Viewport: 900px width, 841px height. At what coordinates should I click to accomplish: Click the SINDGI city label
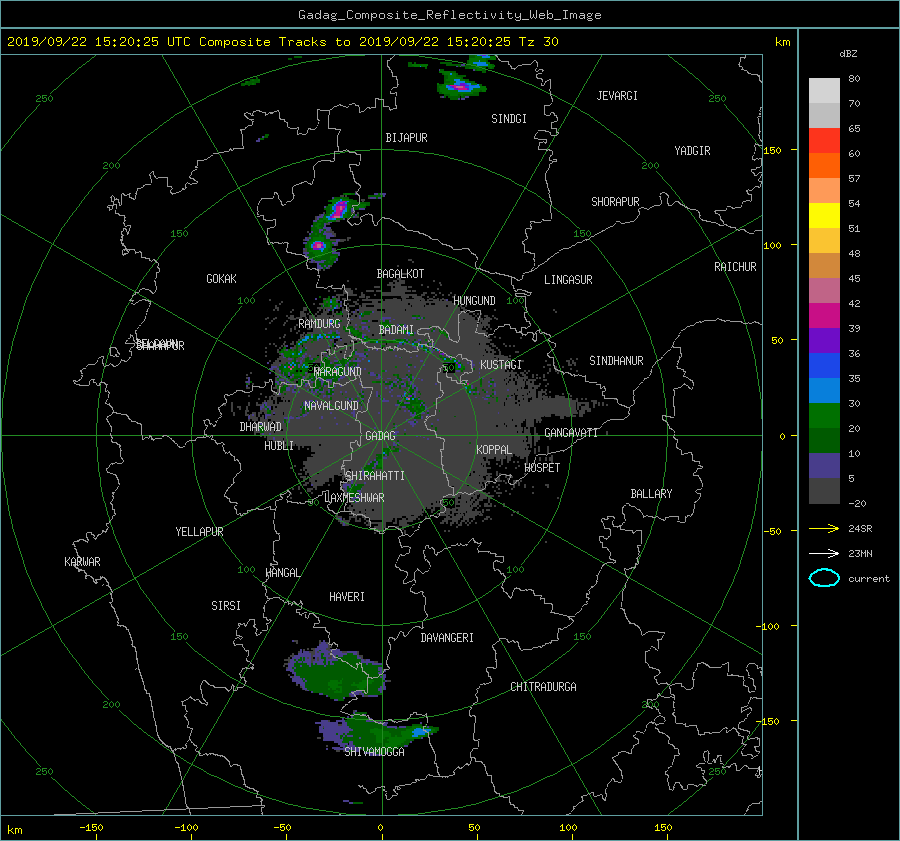click(x=509, y=119)
